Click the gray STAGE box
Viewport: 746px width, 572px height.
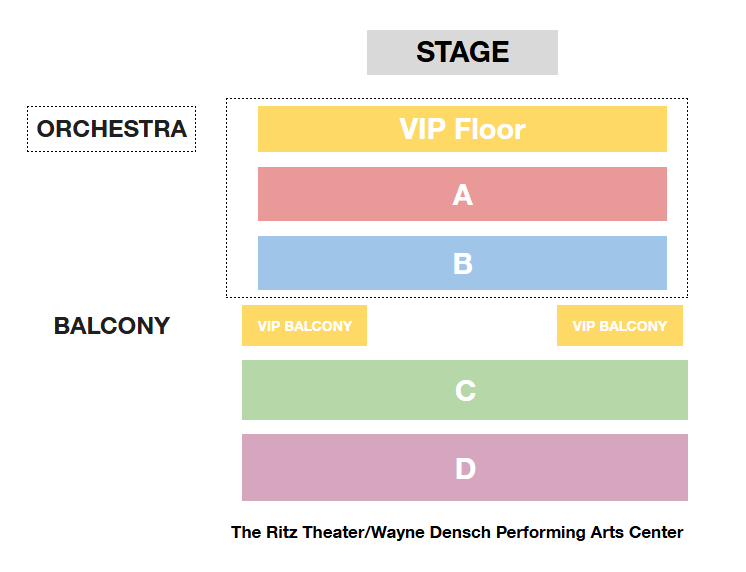[462, 52]
